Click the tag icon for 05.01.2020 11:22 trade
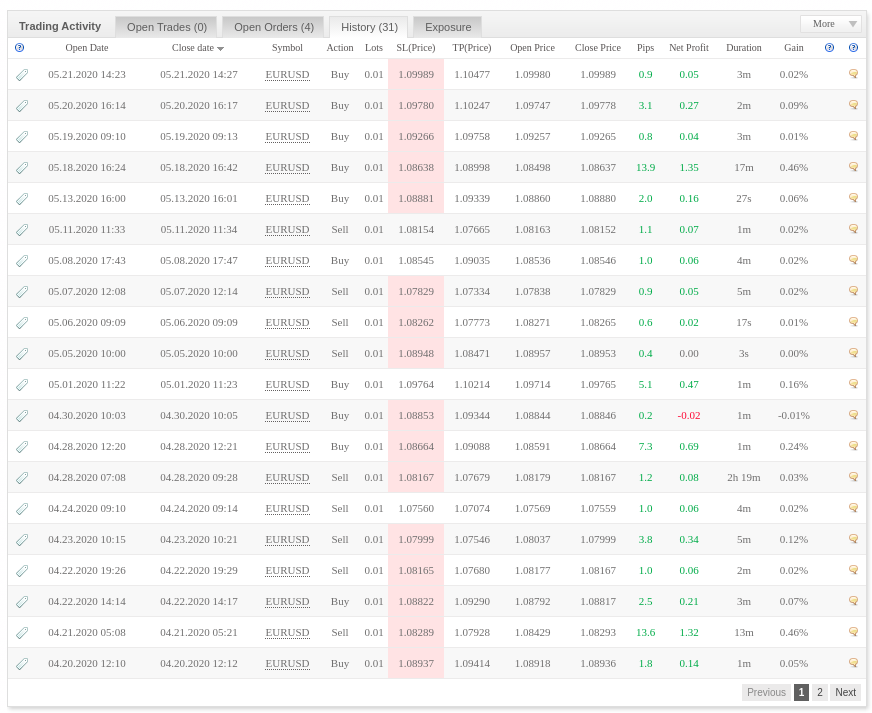872x713 pixels. pyautogui.click(x=22, y=385)
